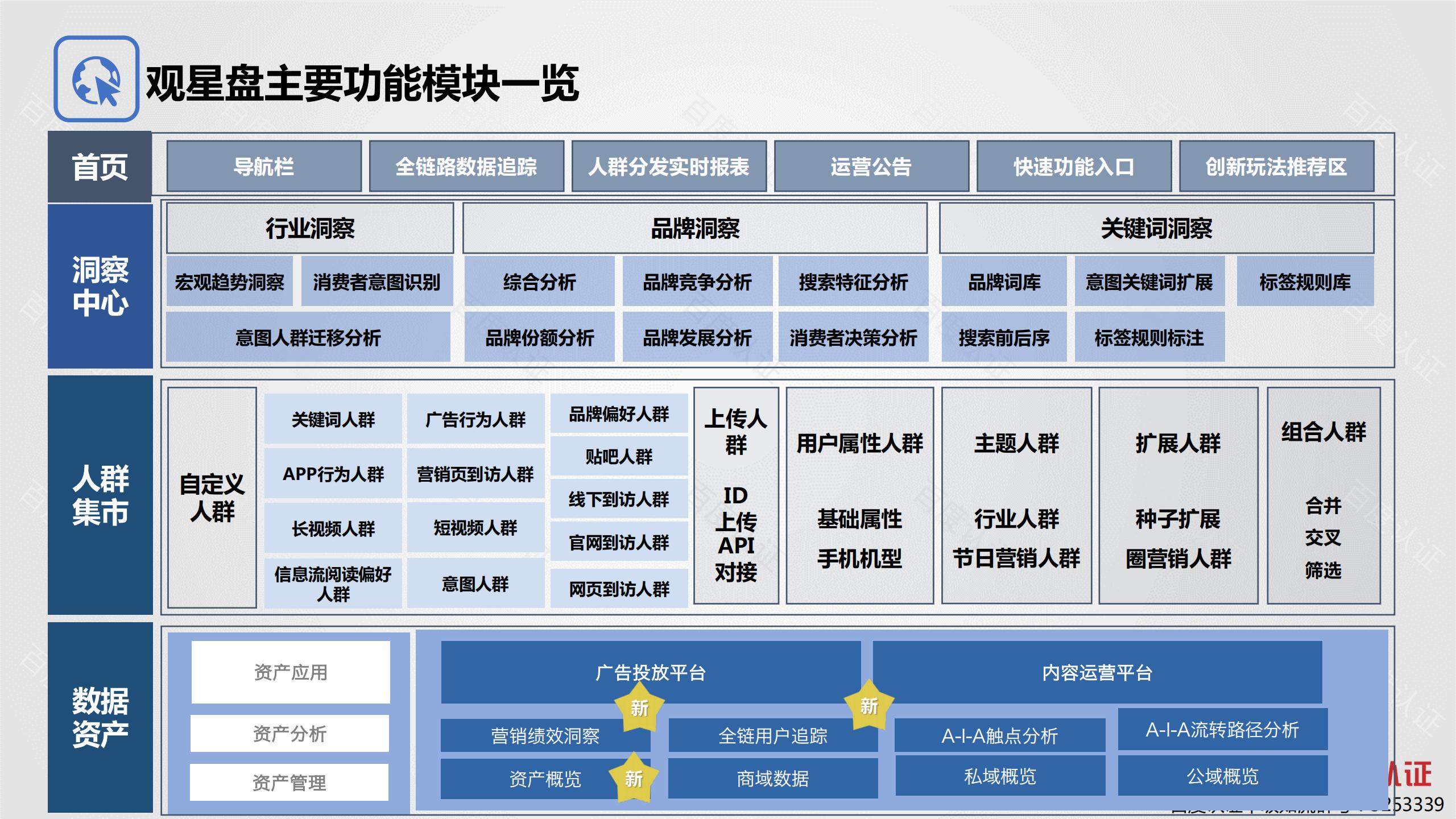Select 短视频人群 cell
This screenshot has width=1456, height=819.
[475, 527]
